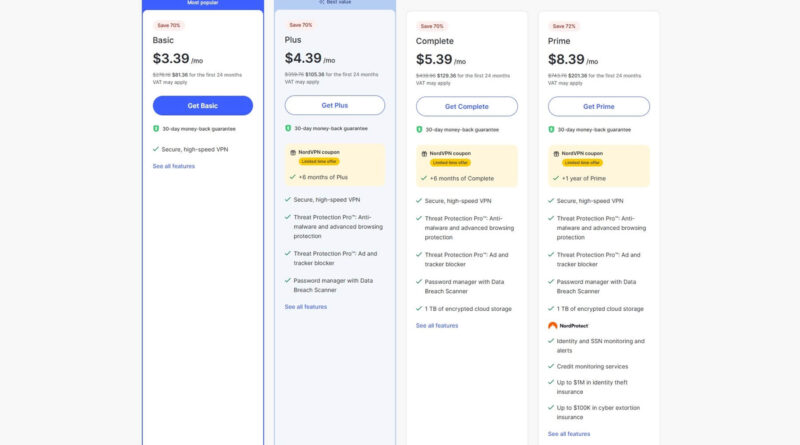Click the Most popular banner above Basic
This screenshot has height=445, width=800.
coord(203,3)
